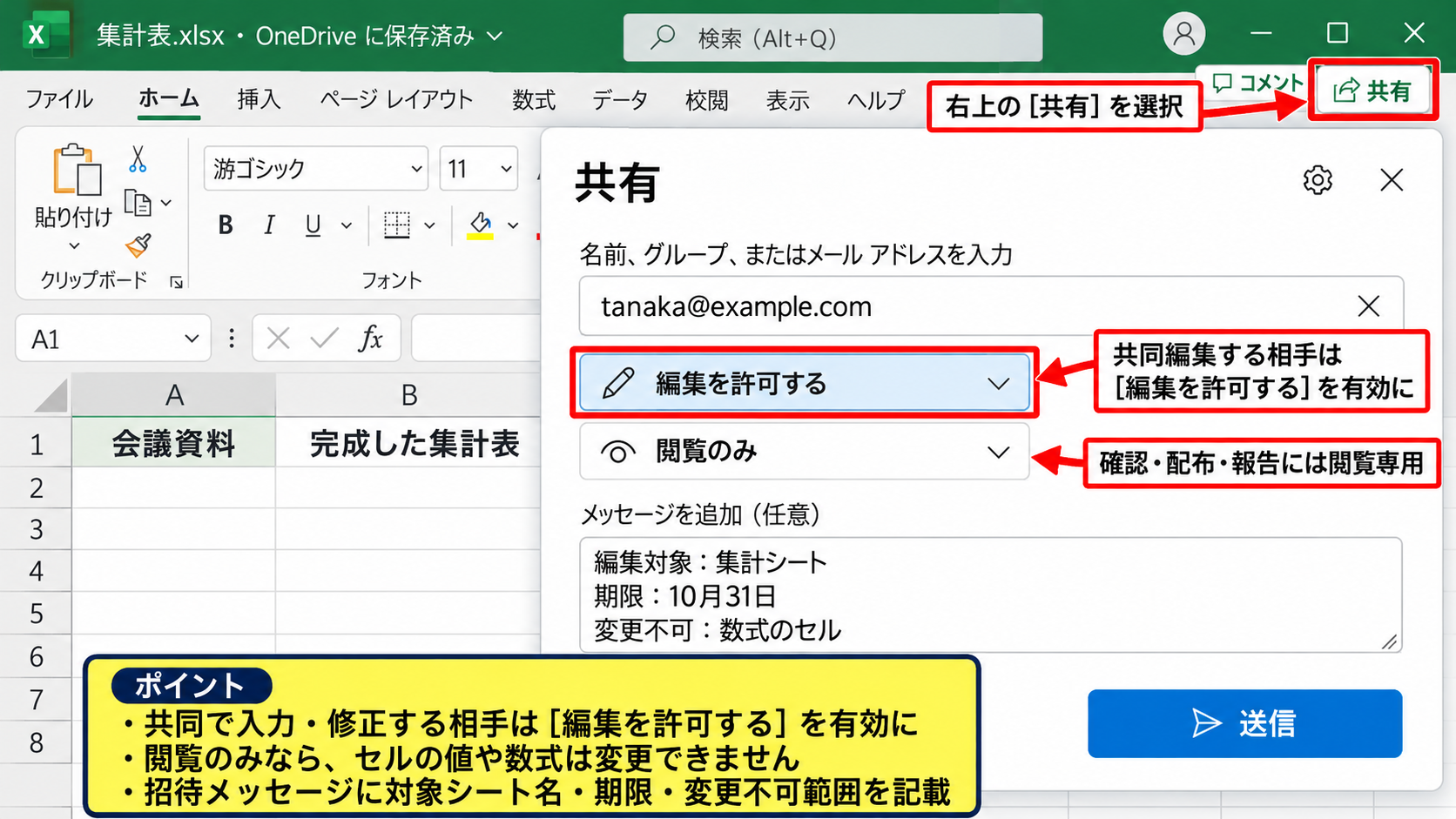
Task: Open the データ tab
Action: point(620,100)
